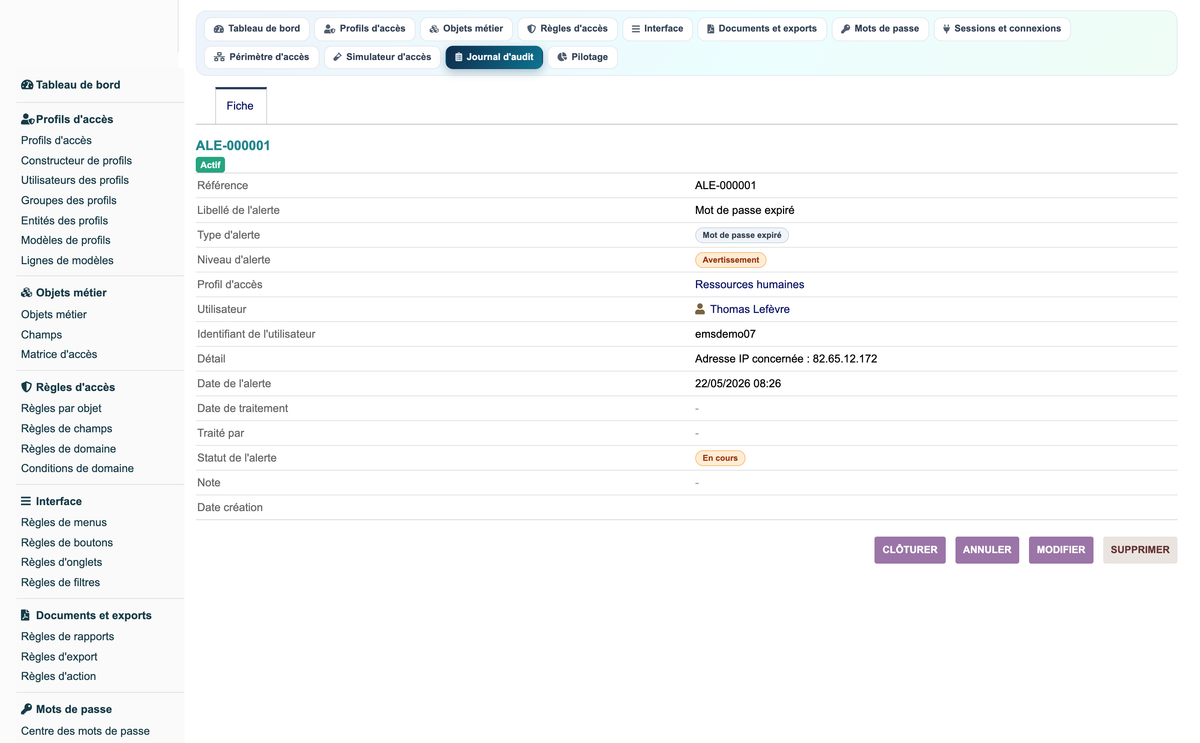Viewport: 1200px width, 743px height.
Task: Click the sidebar Profils d'accès icon
Action: point(28,119)
